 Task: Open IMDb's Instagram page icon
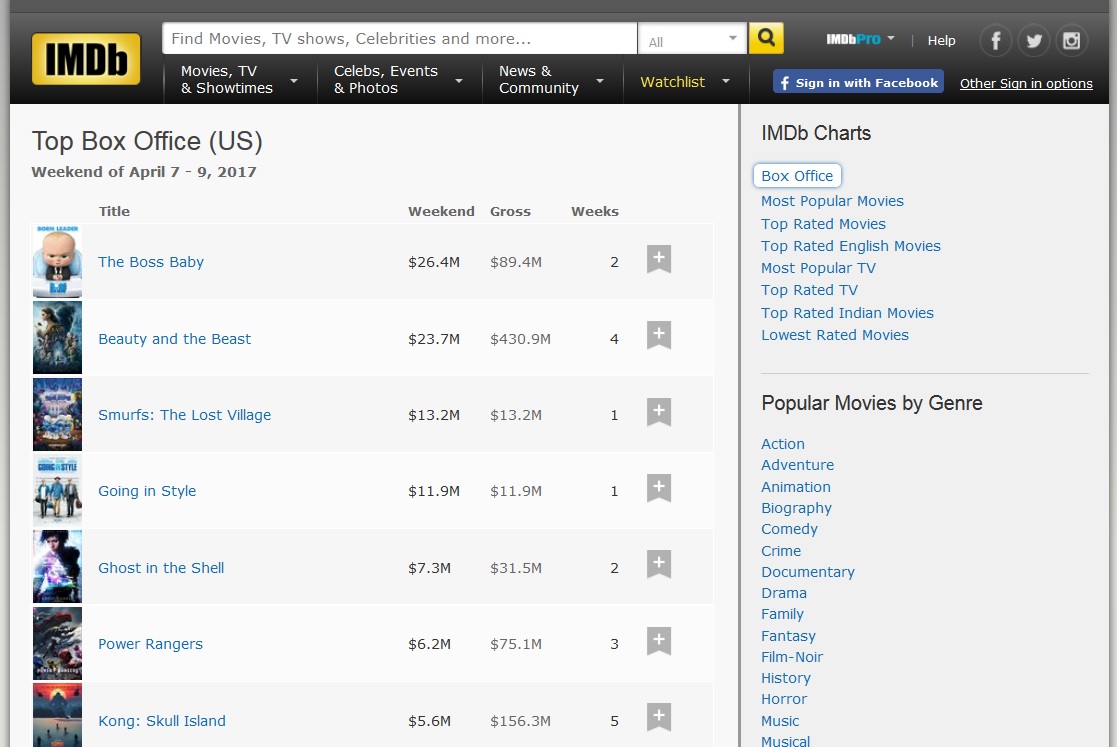(1071, 41)
